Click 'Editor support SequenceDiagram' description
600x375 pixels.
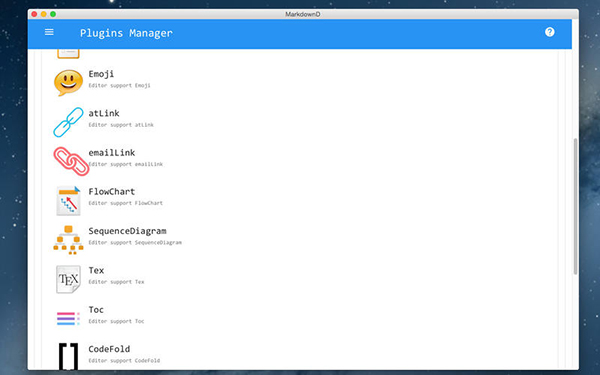(135, 243)
